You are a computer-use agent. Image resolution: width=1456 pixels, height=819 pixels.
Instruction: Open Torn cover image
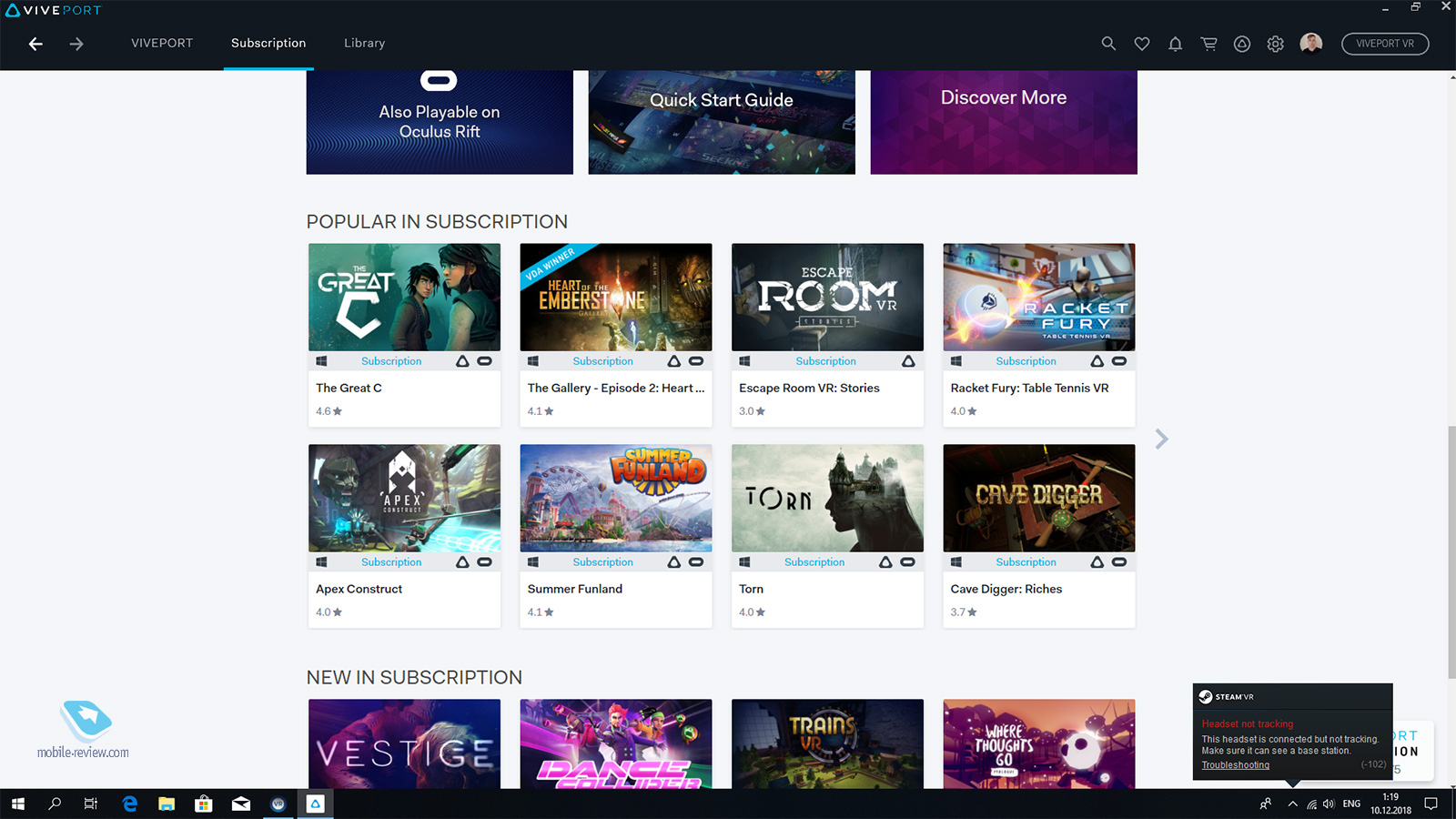pos(827,498)
